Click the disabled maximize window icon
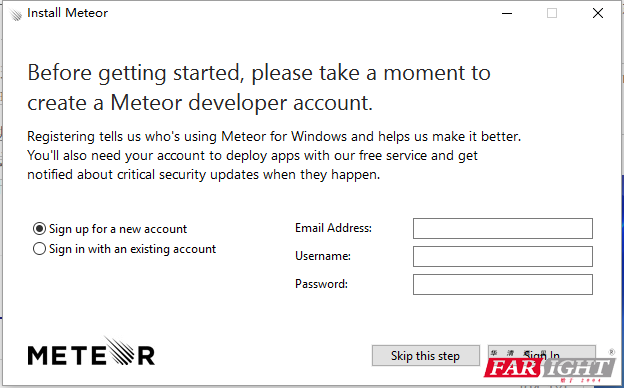The width and height of the screenshot is (624, 388). (x=552, y=13)
